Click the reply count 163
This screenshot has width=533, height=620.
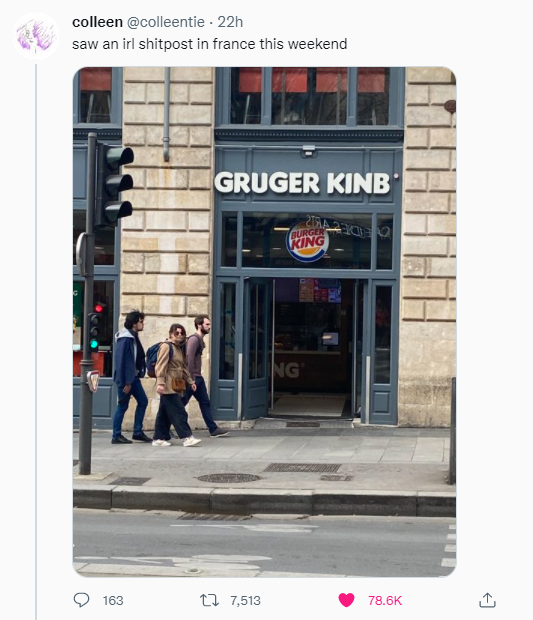pos(113,601)
